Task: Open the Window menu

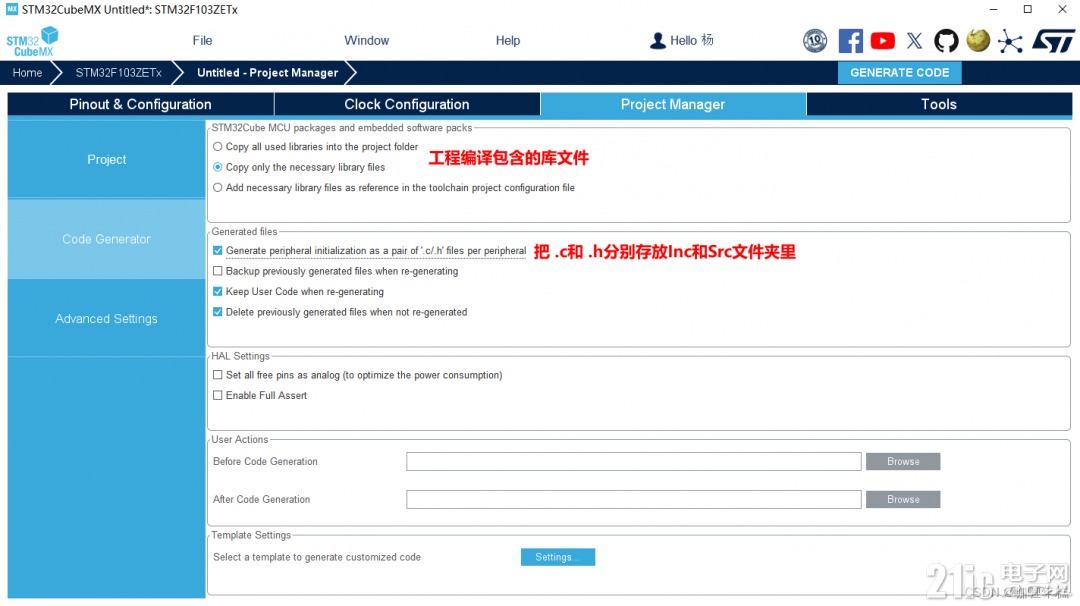Action: [x=366, y=41]
